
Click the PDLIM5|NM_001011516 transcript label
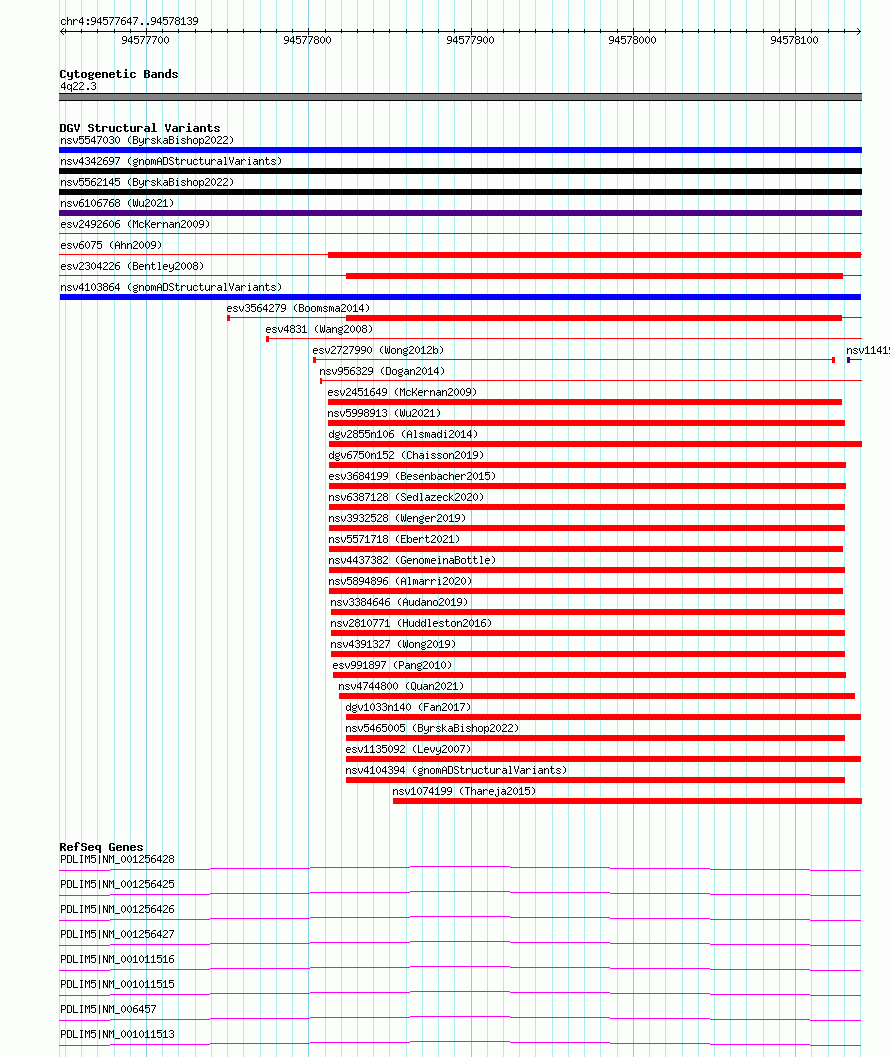click(117, 959)
